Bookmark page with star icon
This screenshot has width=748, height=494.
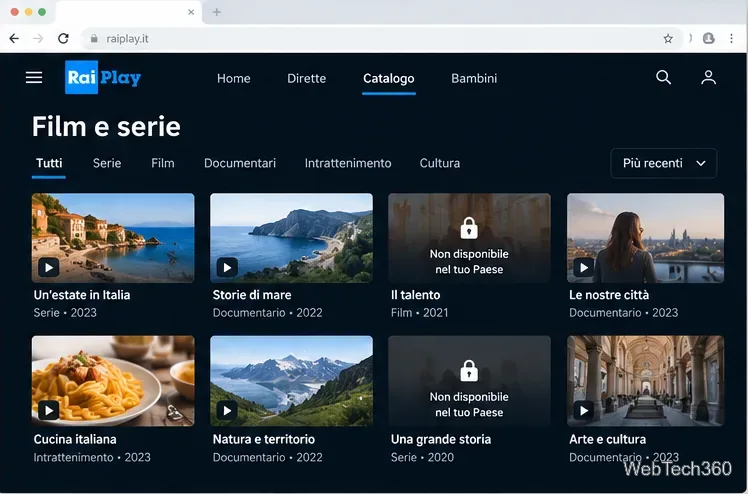pos(668,39)
